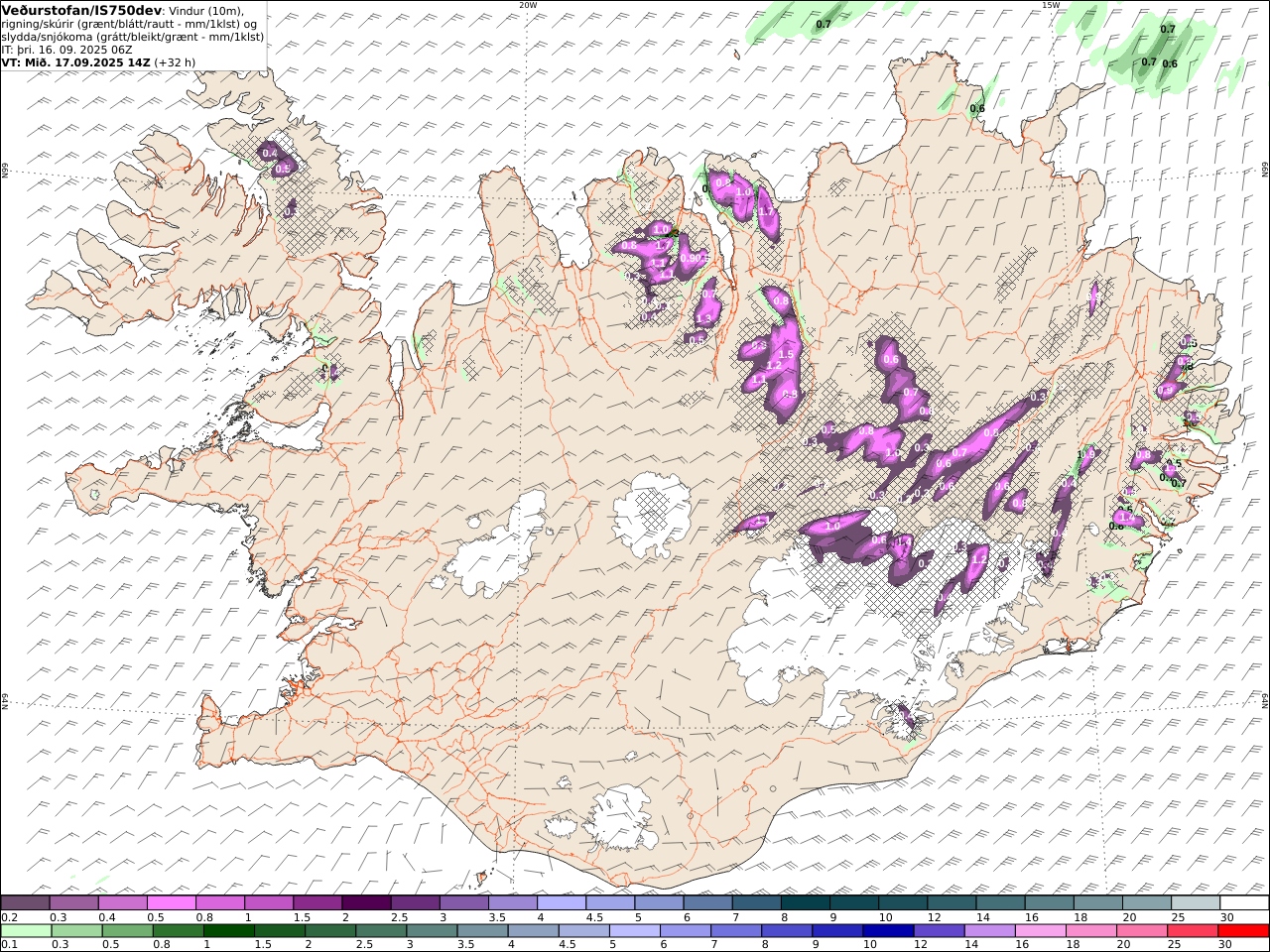Click the '20W' longitude label

529,5
